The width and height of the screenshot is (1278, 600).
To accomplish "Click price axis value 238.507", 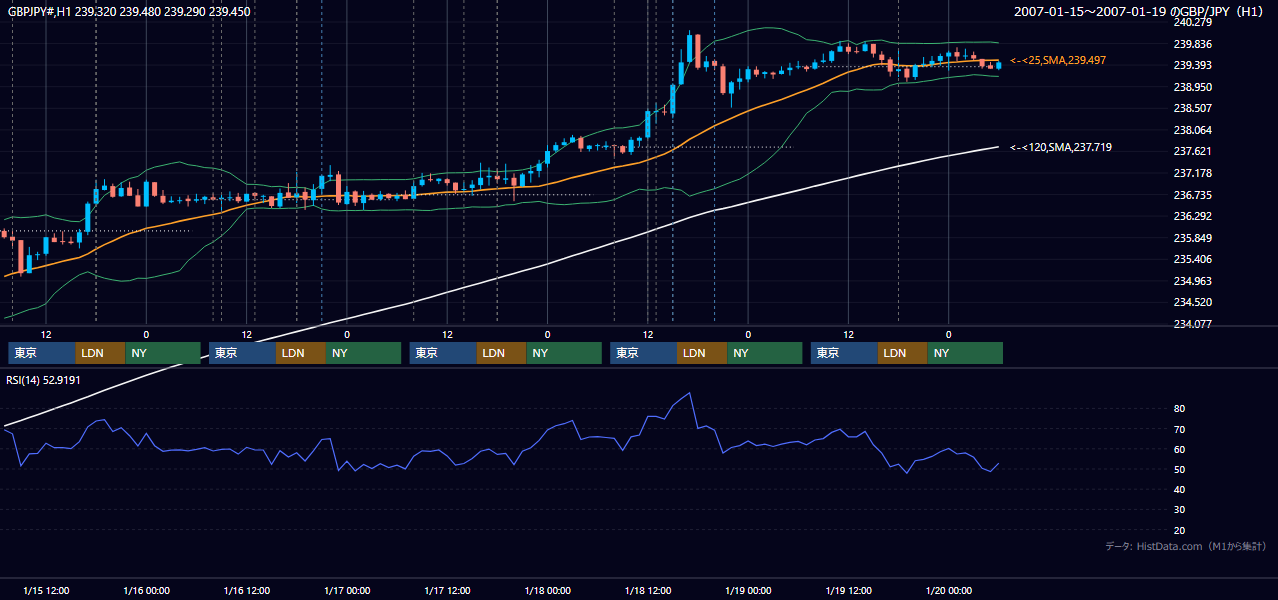I will (1192, 108).
